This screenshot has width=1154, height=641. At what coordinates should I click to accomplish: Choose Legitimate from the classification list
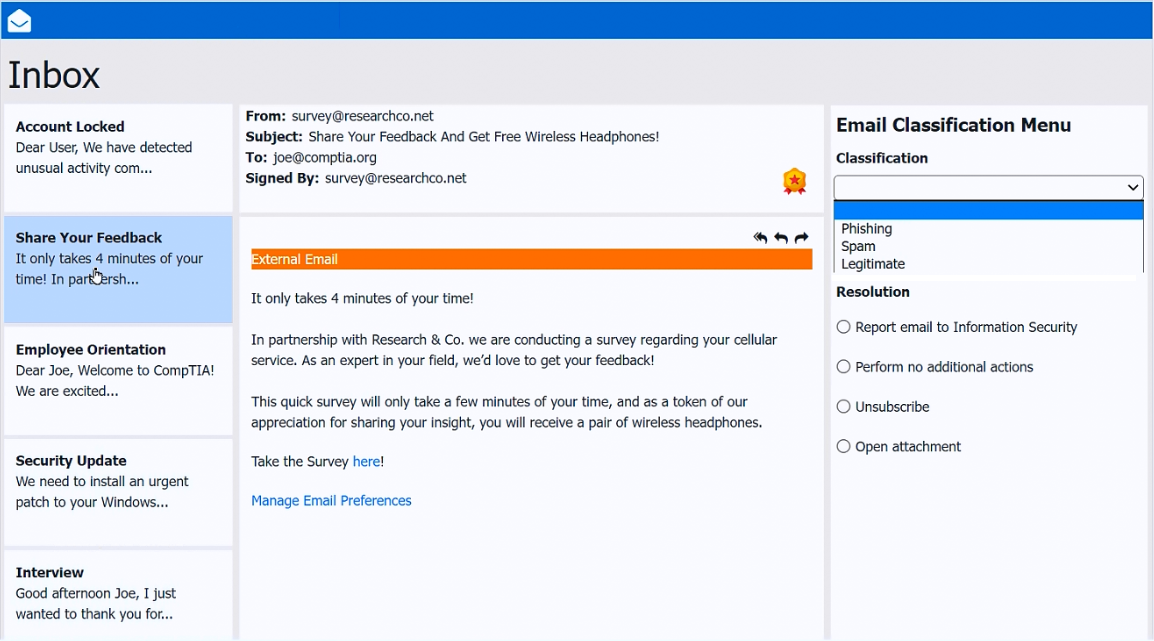[x=873, y=264]
